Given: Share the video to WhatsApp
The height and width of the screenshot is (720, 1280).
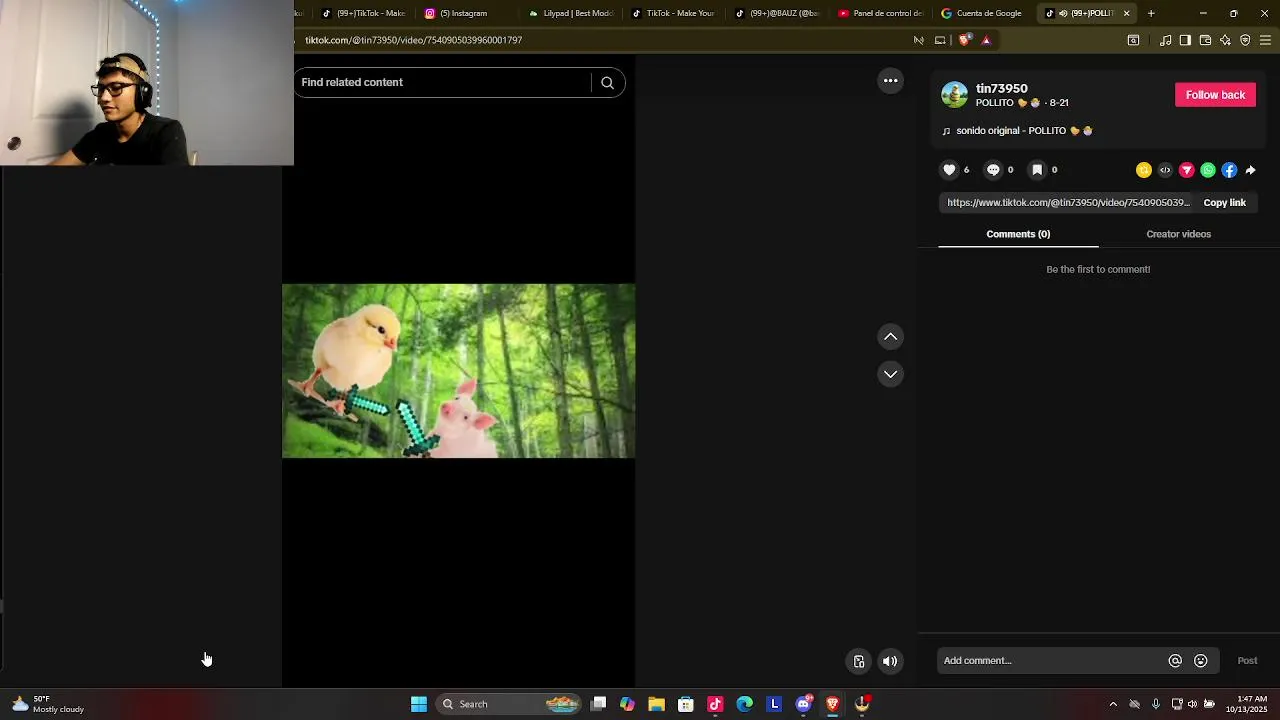Looking at the screenshot, I should tap(1208, 170).
